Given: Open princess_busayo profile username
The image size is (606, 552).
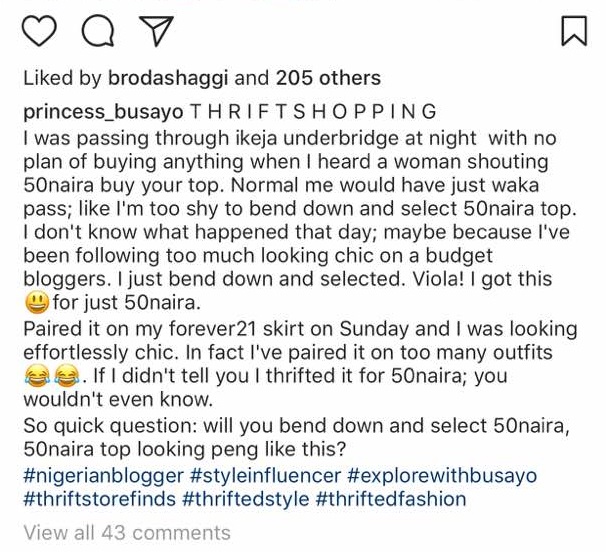Looking at the screenshot, I should click(102, 111).
